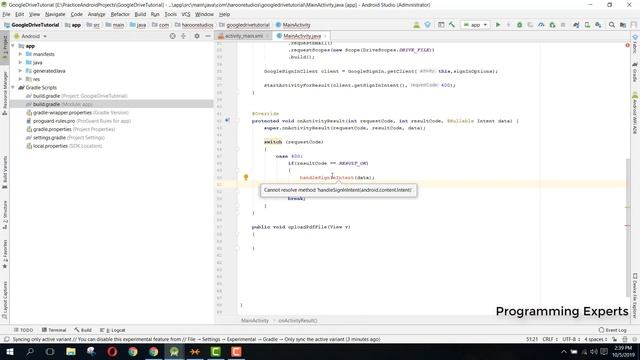Select settings.gradle file

[x=65, y=138]
